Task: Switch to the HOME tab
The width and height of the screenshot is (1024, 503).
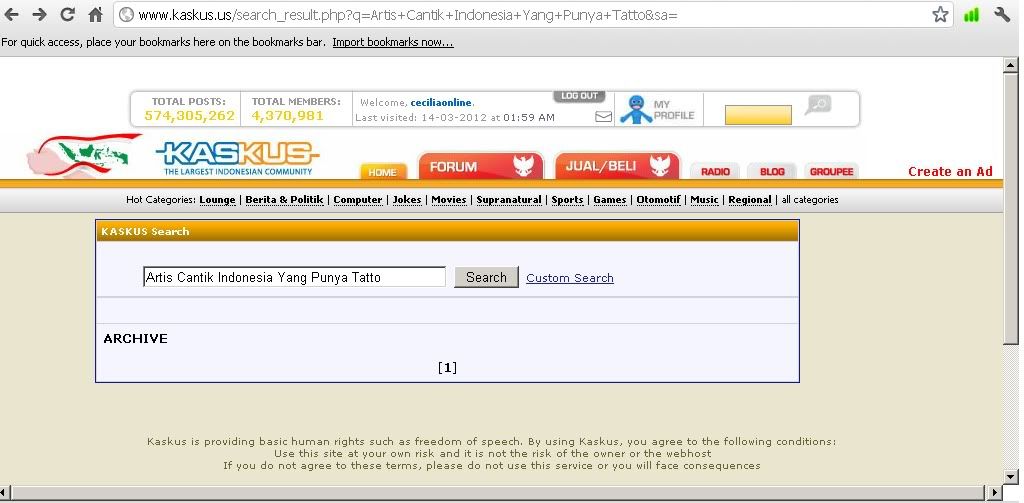Action: pyautogui.click(x=383, y=172)
